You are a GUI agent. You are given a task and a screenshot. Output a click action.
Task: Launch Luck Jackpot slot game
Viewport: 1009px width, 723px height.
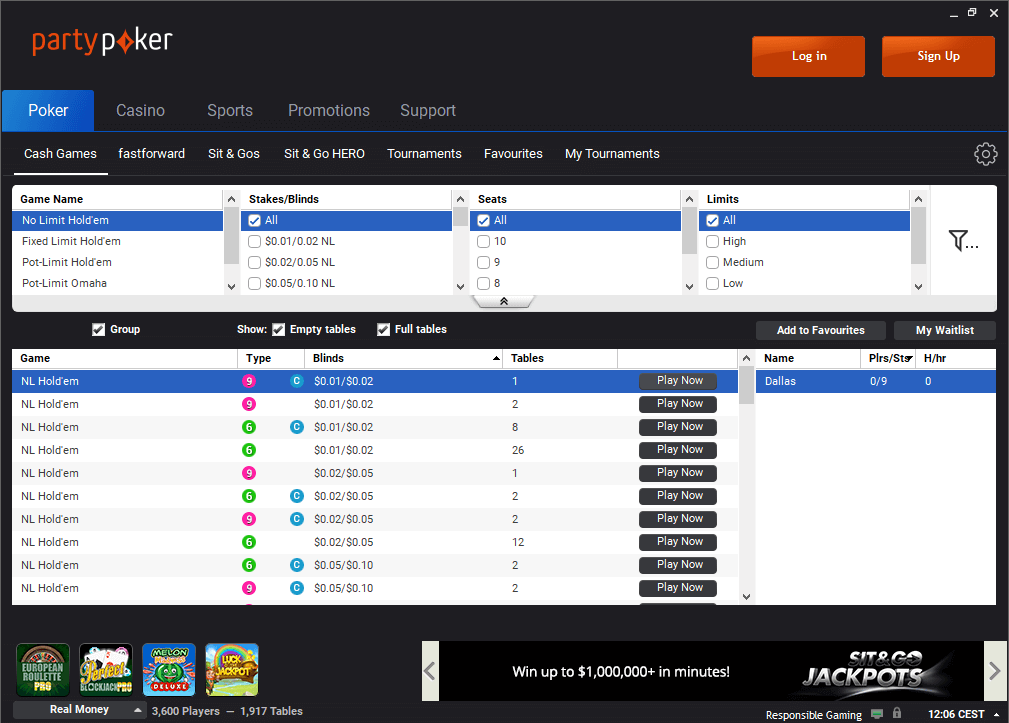pyautogui.click(x=232, y=670)
